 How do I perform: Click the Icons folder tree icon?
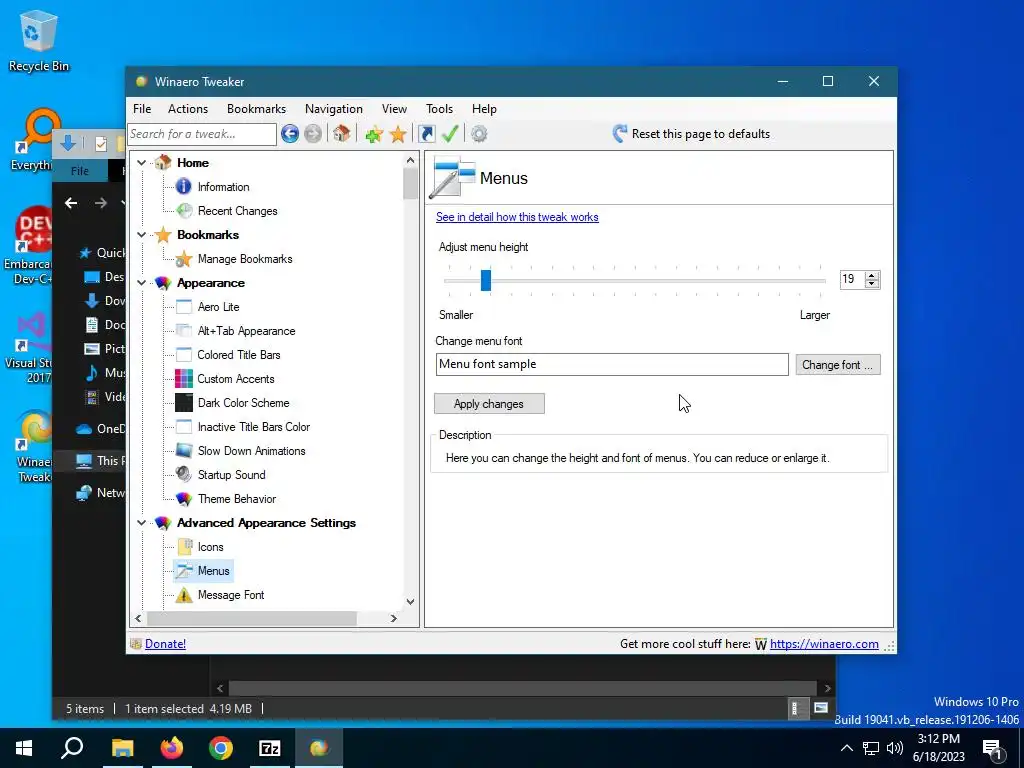pos(184,547)
